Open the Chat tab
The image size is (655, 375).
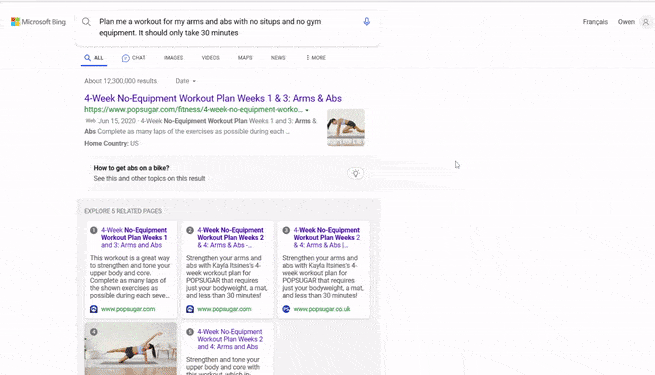[134, 58]
